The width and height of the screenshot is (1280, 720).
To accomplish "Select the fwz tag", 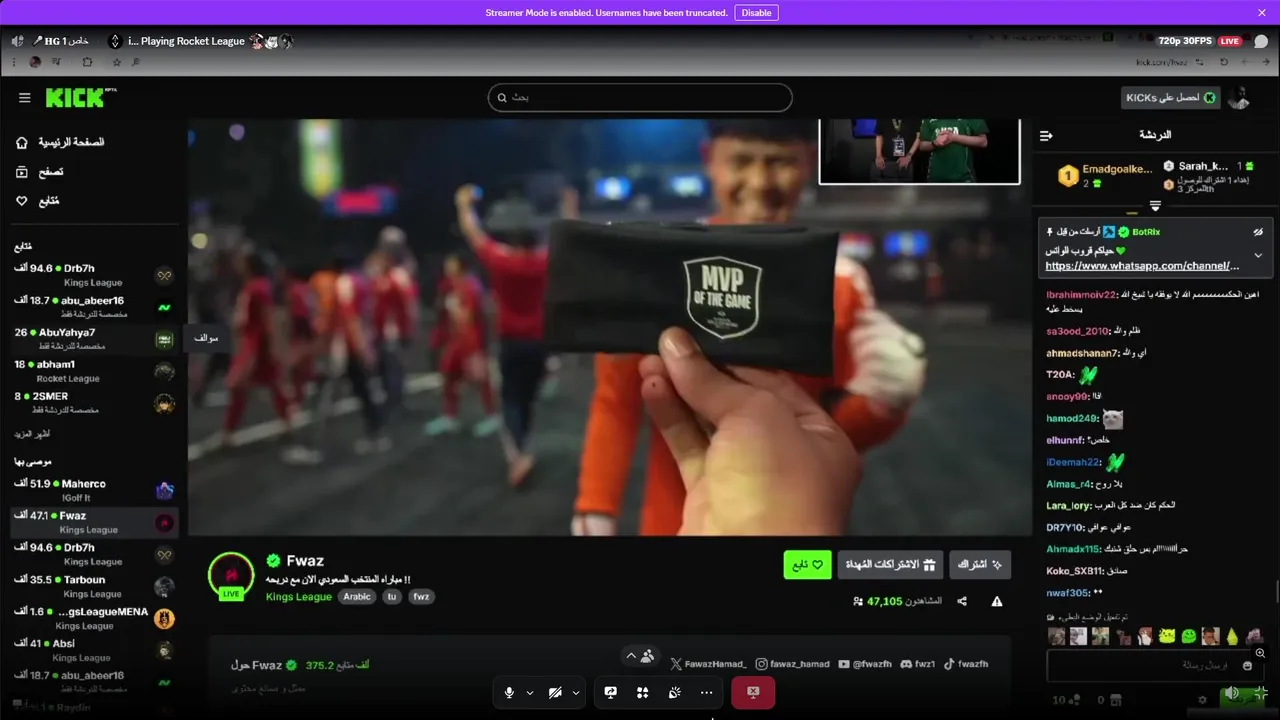I will (421, 596).
